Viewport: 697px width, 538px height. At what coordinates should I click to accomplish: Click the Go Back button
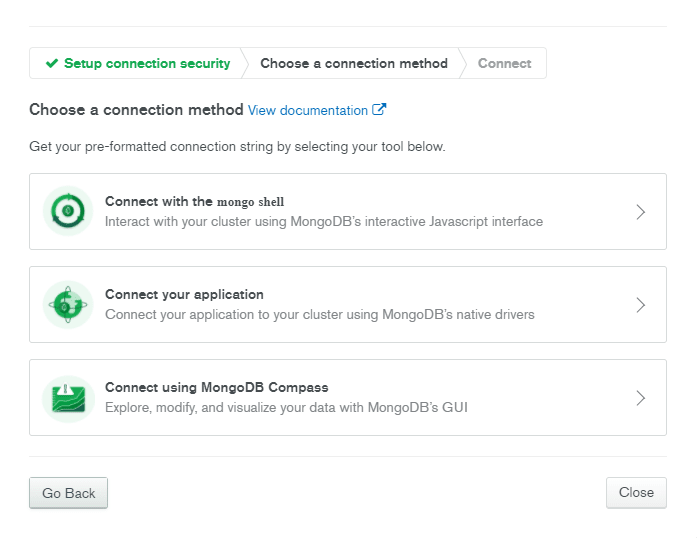(68, 493)
